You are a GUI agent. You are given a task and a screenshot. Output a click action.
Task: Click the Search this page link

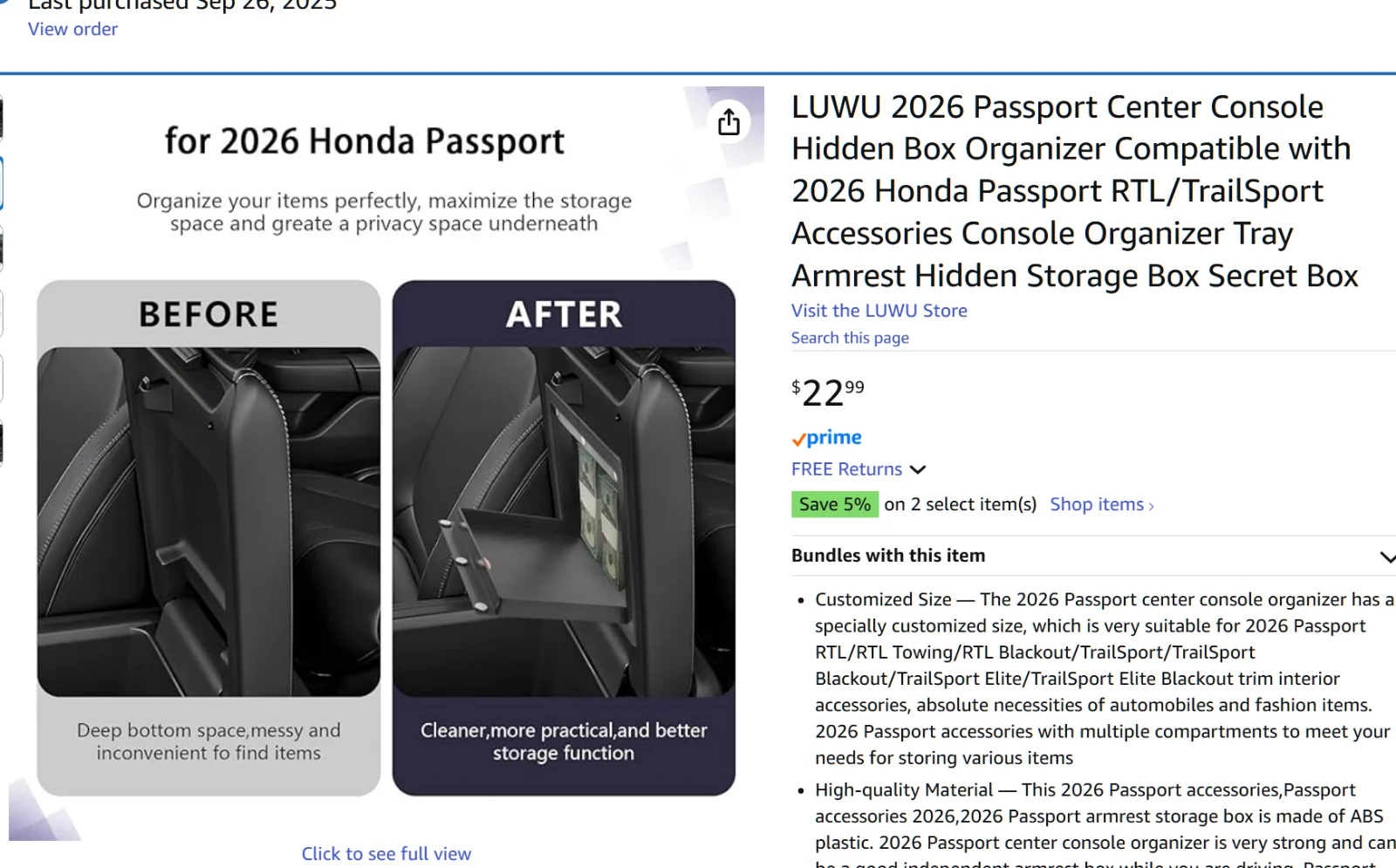point(849,338)
